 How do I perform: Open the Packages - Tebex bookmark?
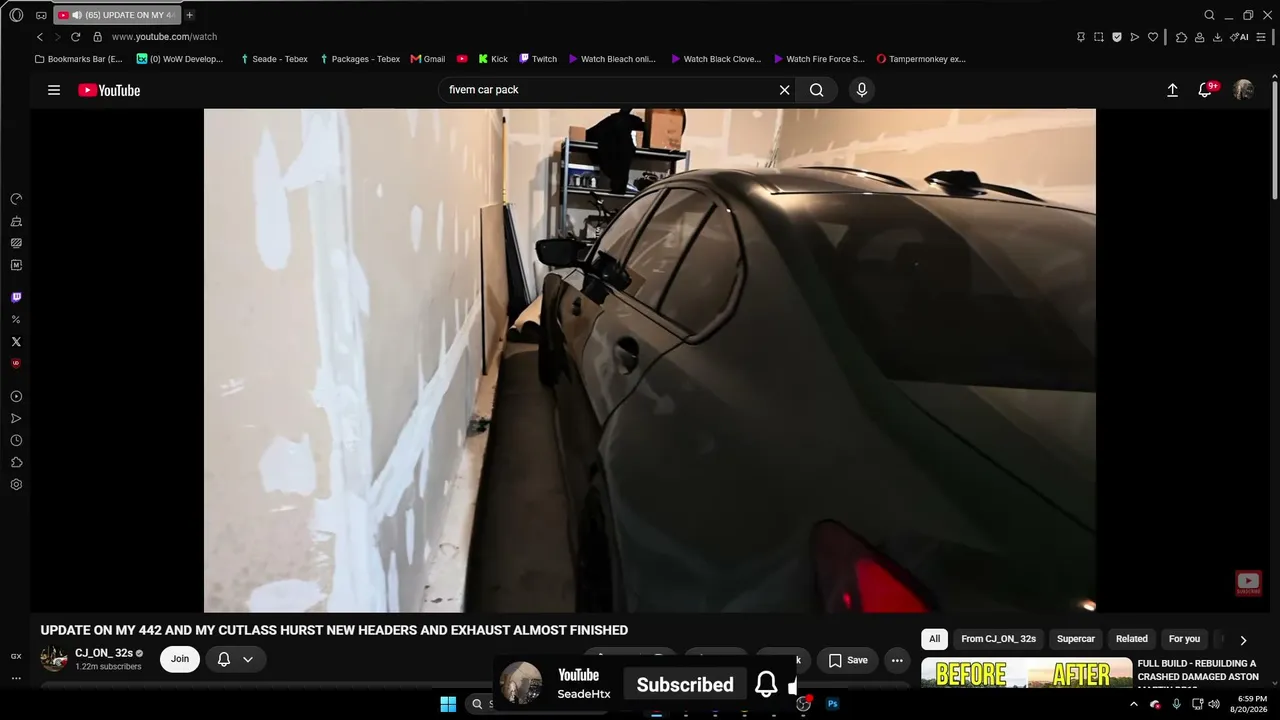click(360, 59)
